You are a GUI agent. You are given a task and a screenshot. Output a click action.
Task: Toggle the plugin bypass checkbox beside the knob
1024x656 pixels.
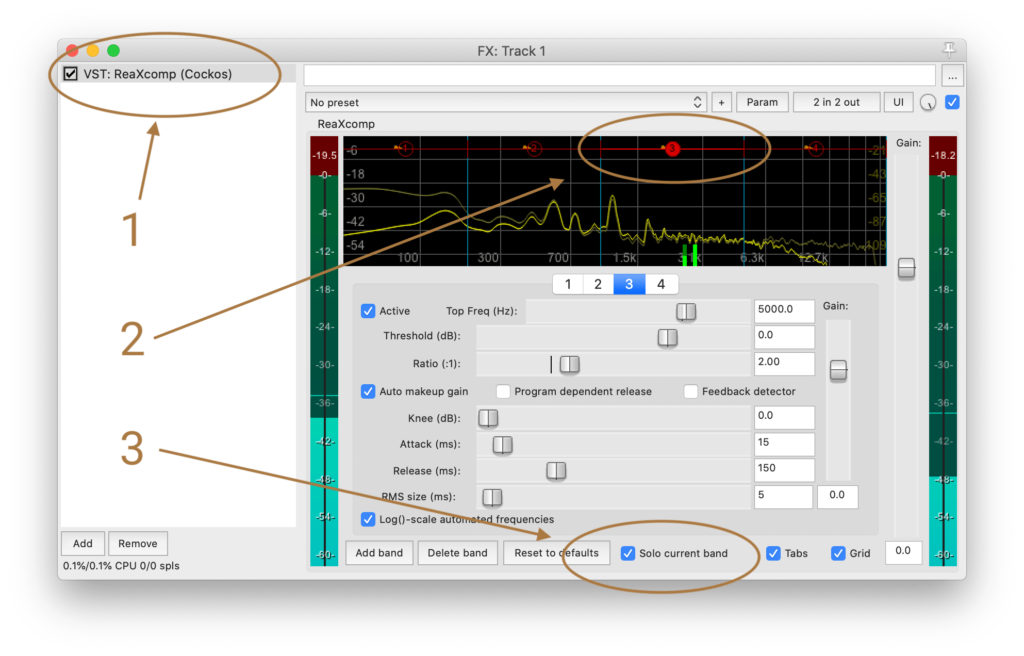click(952, 103)
